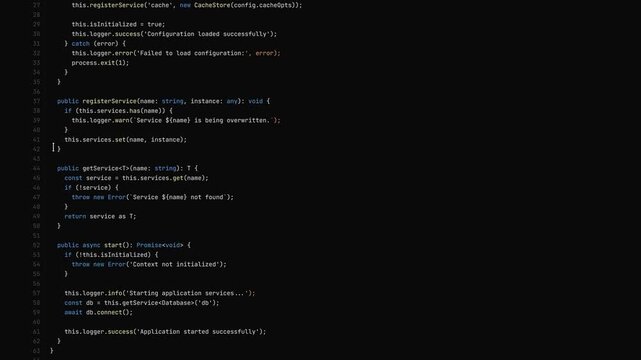The image size is (641, 360).
Task: Click the 'Application started successfully' string
Action: tap(197, 332)
